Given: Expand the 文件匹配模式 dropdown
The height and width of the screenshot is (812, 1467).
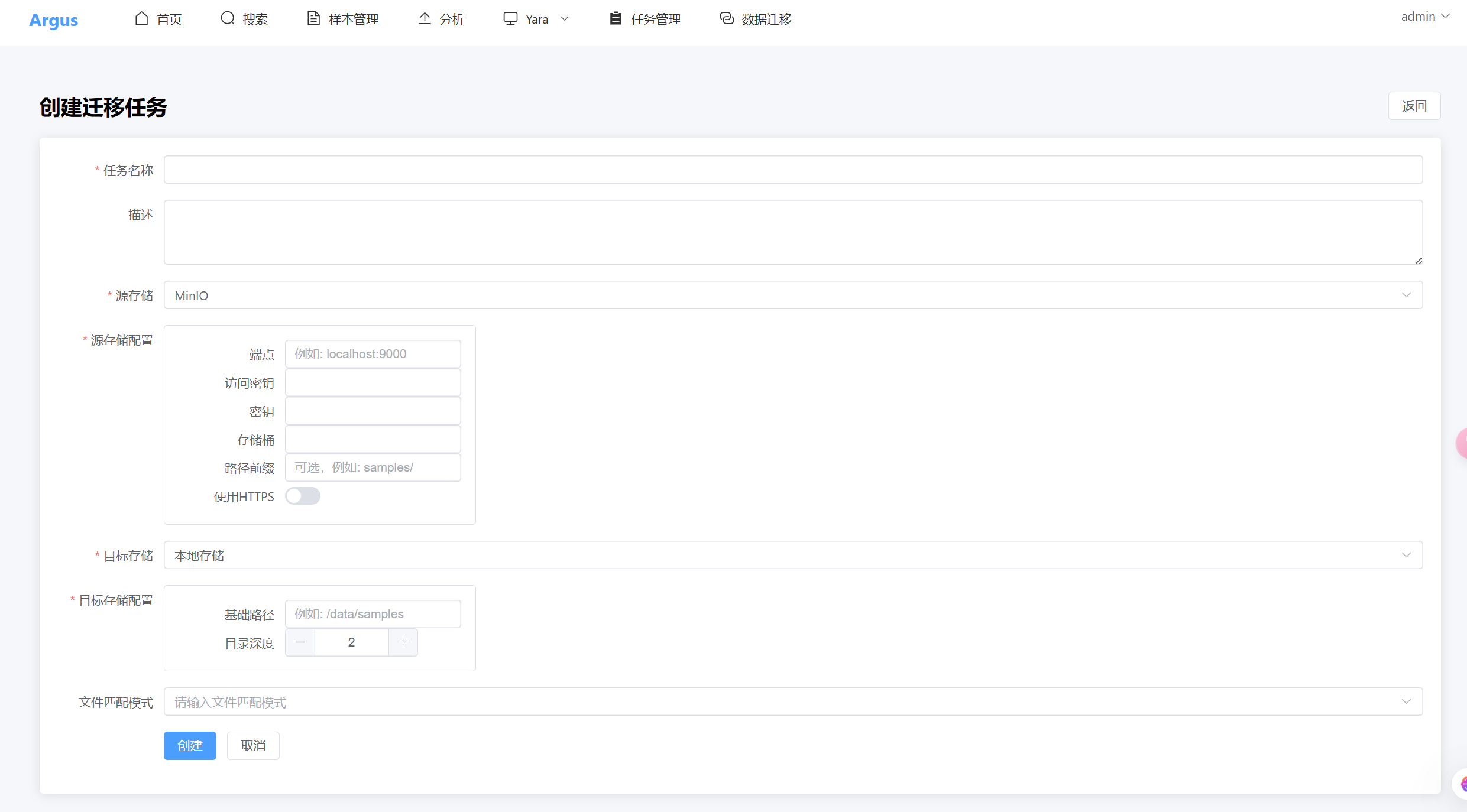Looking at the screenshot, I should click(792, 701).
